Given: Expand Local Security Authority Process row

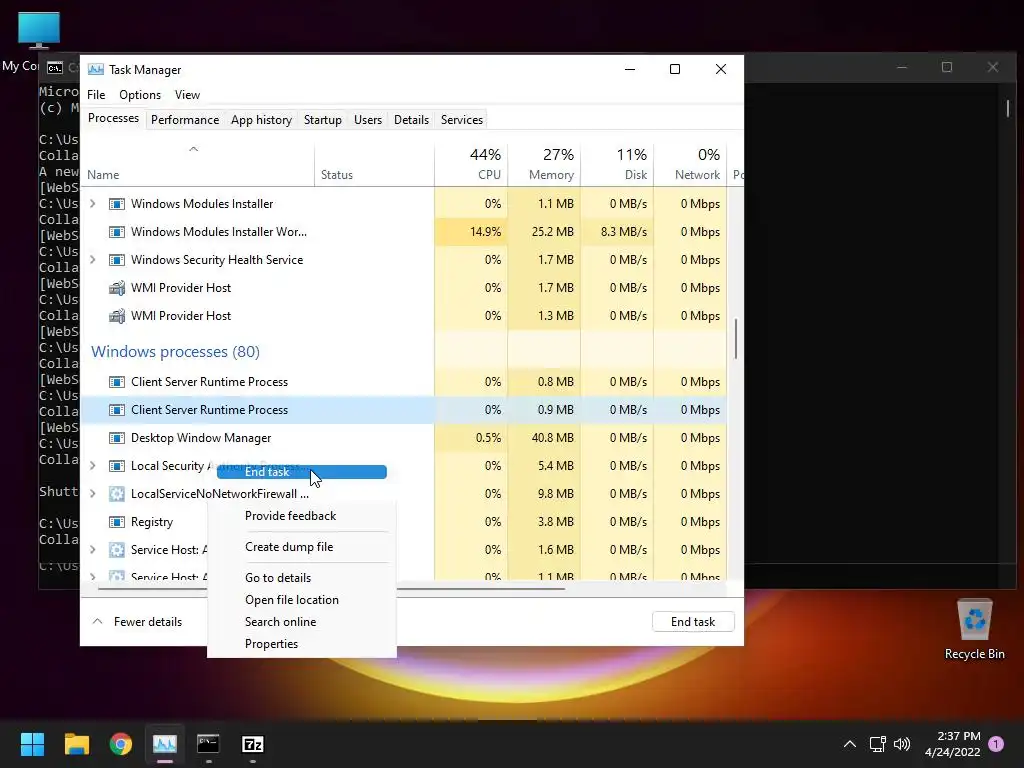Looking at the screenshot, I should pyautogui.click(x=93, y=466).
